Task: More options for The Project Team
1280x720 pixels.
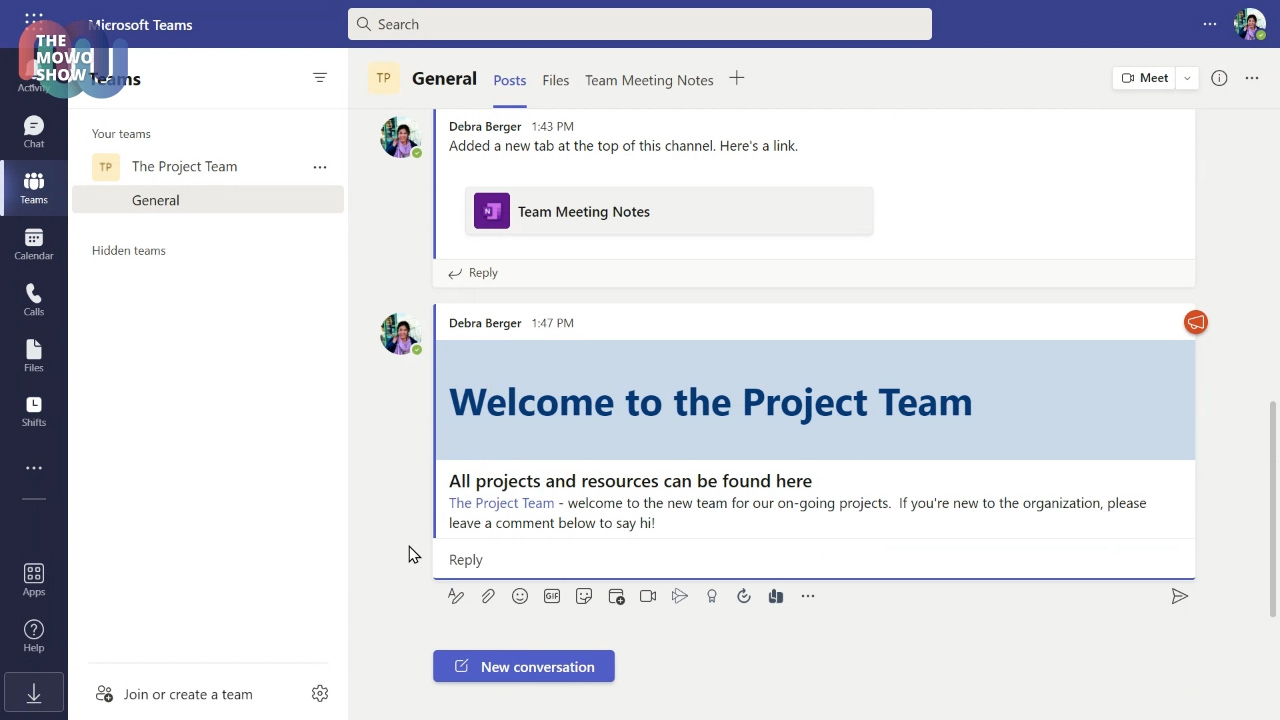Action: [x=319, y=166]
